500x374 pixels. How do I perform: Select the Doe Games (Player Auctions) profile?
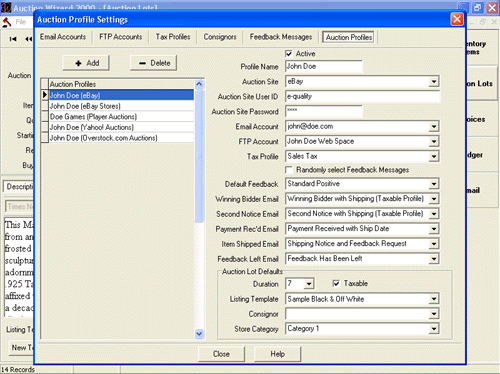click(121, 117)
